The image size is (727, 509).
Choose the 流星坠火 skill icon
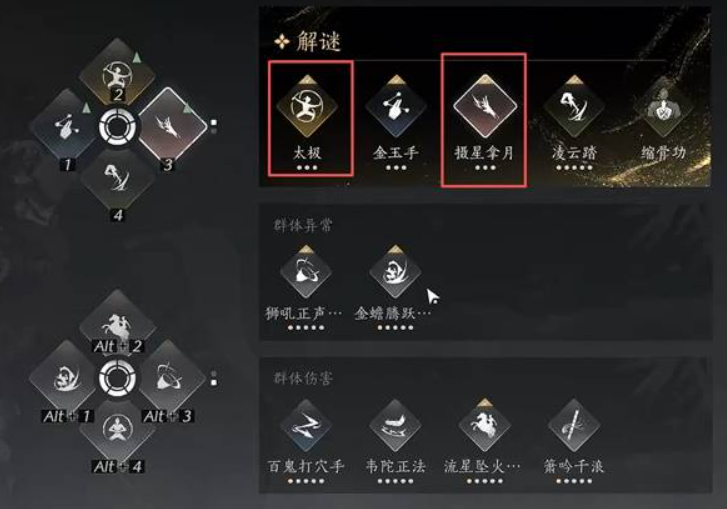(x=485, y=425)
